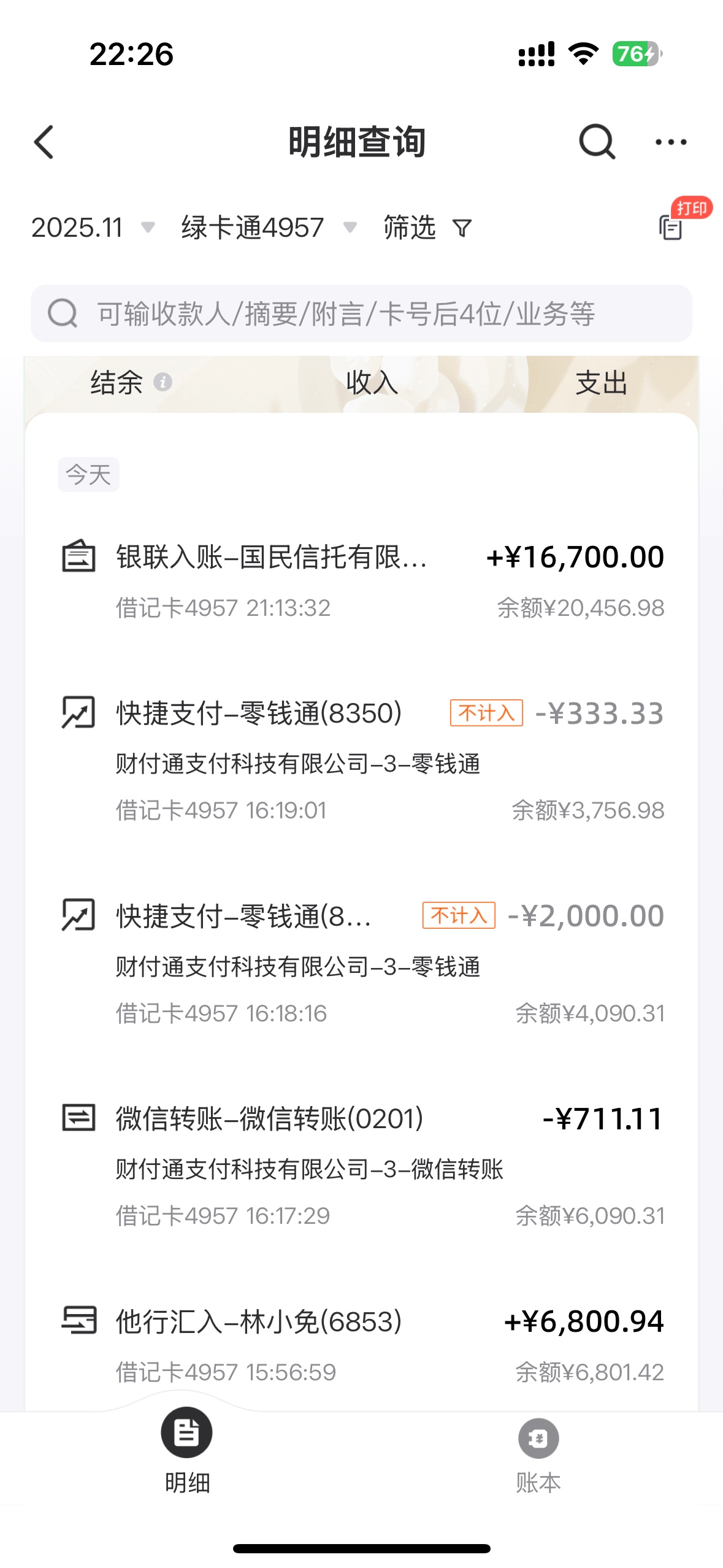Open search via magnifier icon in header
723x1568 pixels.
click(x=596, y=142)
